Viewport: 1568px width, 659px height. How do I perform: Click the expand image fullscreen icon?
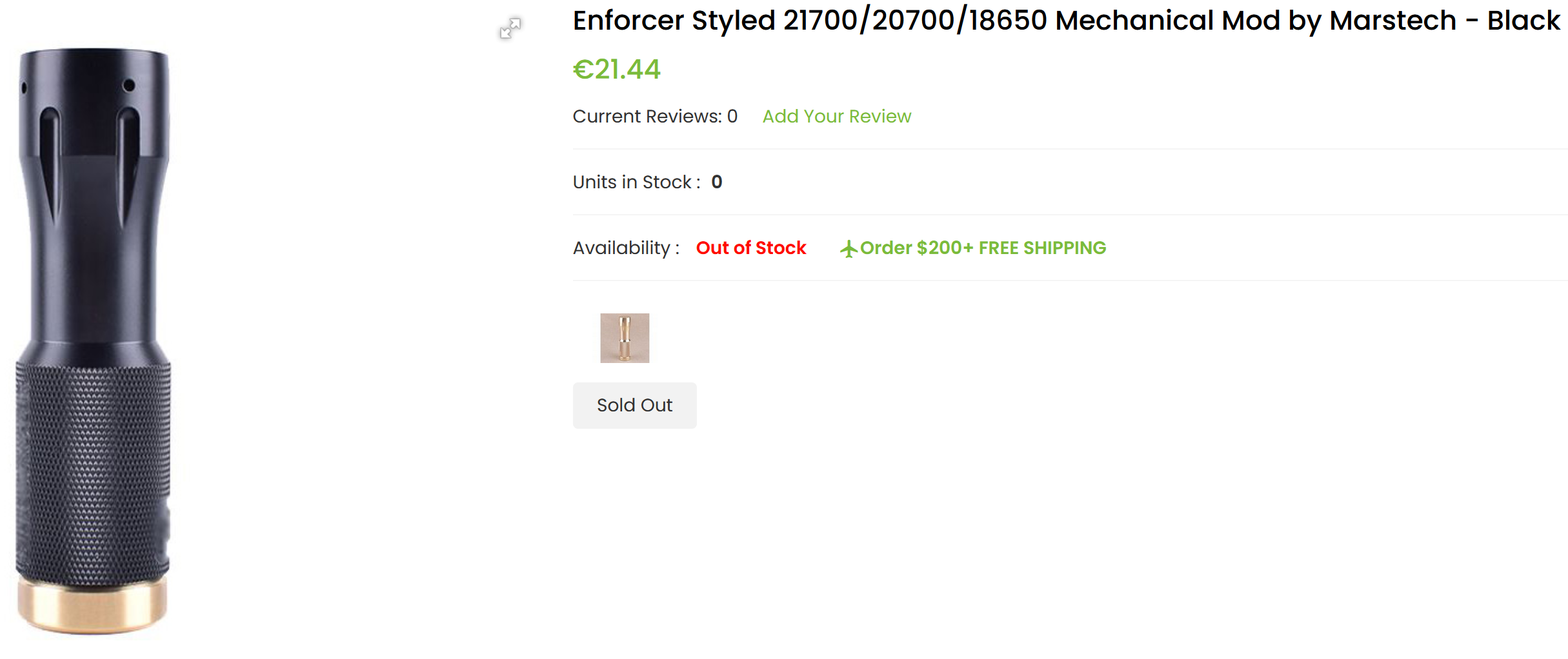[x=510, y=28]
